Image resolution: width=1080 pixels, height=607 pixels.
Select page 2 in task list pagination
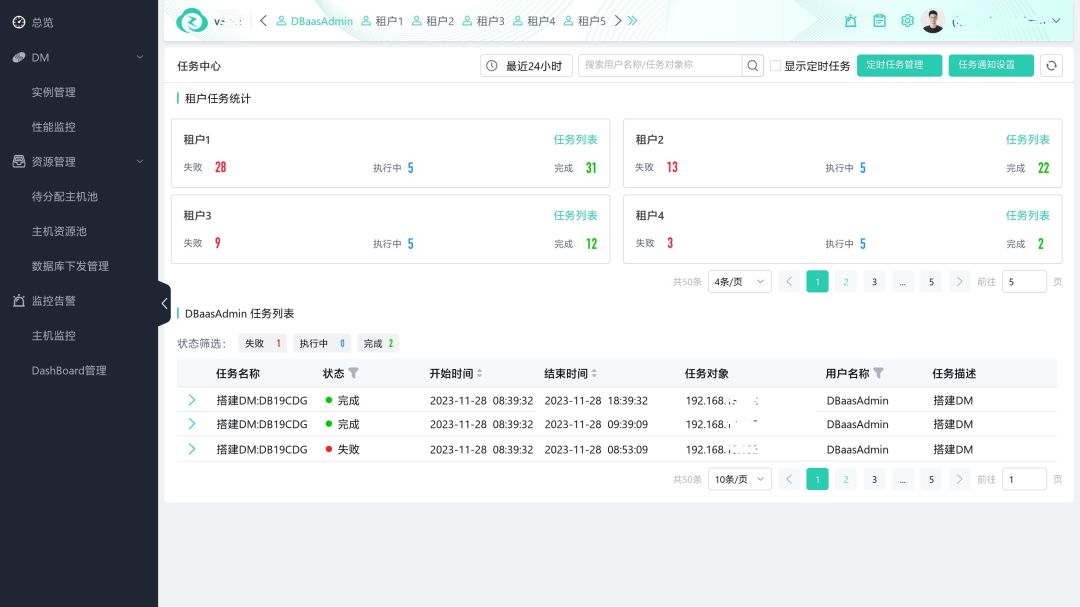(846, 479)
